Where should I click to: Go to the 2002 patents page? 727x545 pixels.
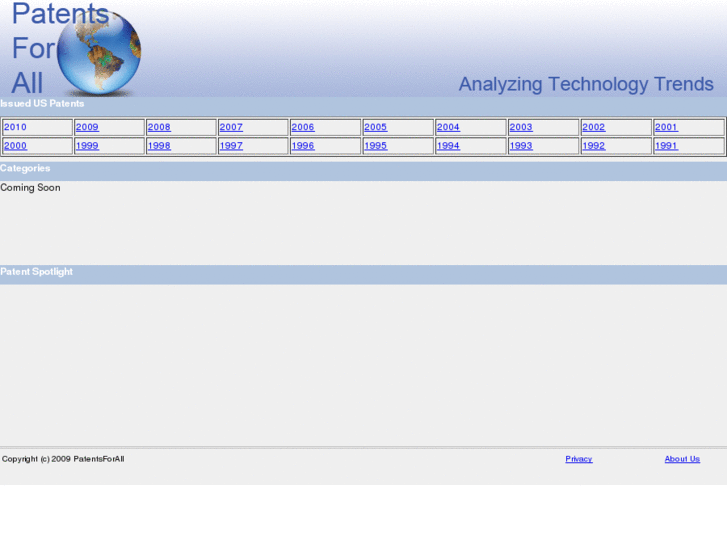pos(594,127)
